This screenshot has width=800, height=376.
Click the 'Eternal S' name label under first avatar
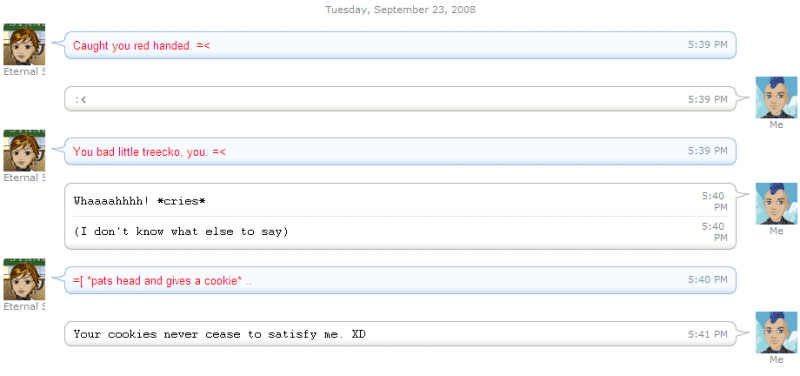click(24, 71)
